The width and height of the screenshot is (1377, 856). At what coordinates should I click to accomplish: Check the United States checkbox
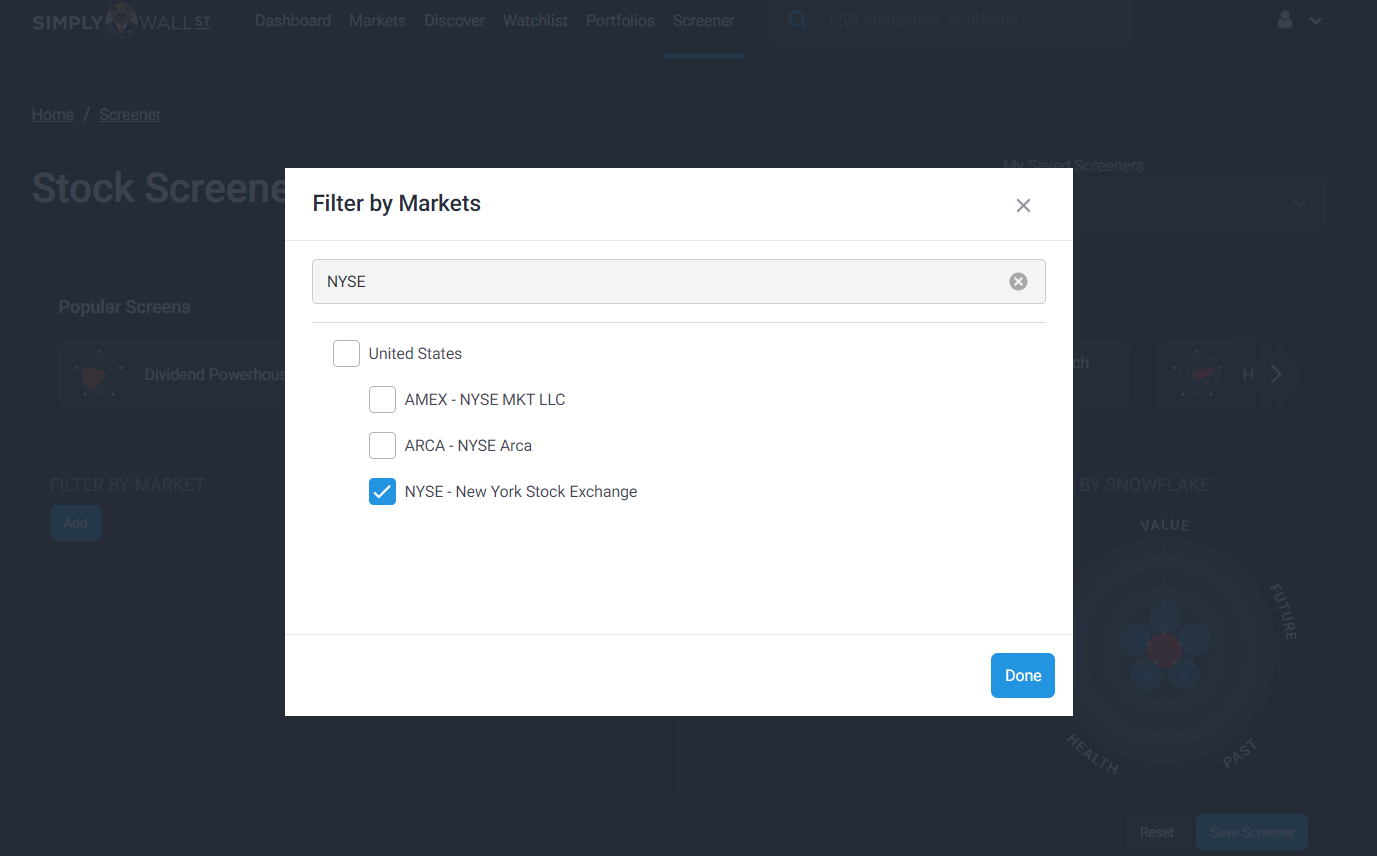pyautogui.click(x=346, y=354)
